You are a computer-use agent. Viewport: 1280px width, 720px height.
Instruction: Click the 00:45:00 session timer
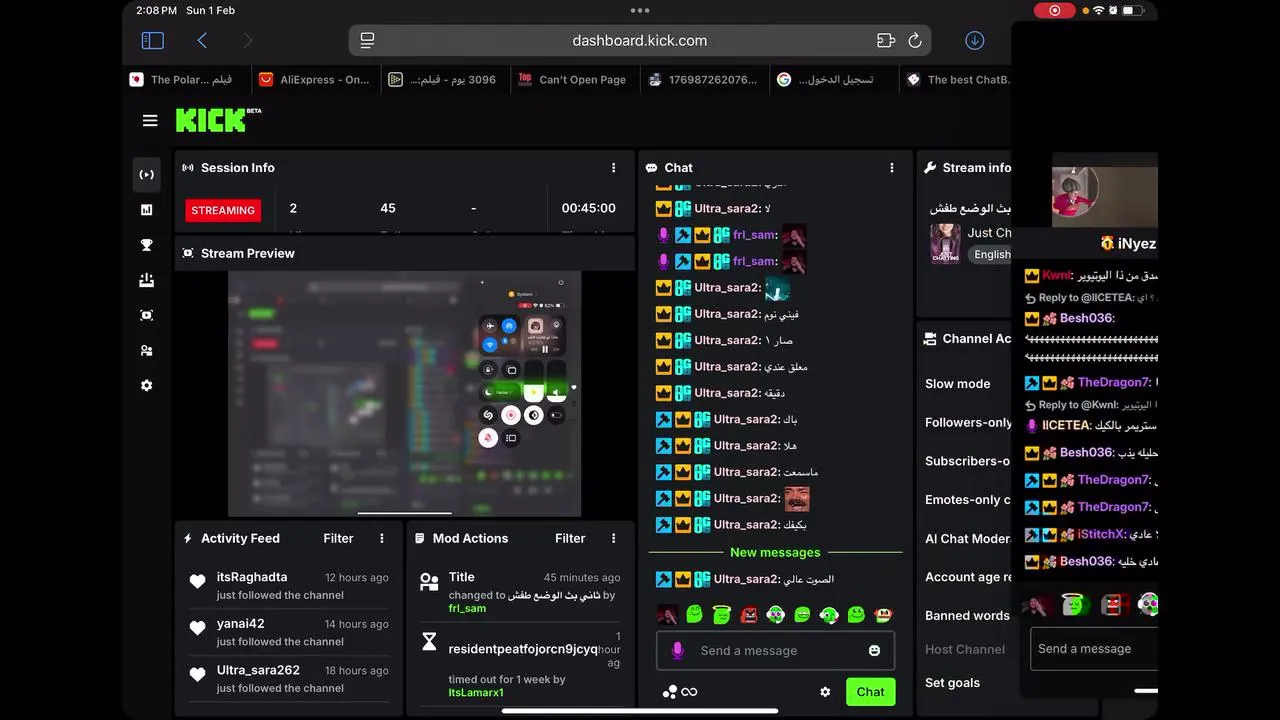pos(589,208)
